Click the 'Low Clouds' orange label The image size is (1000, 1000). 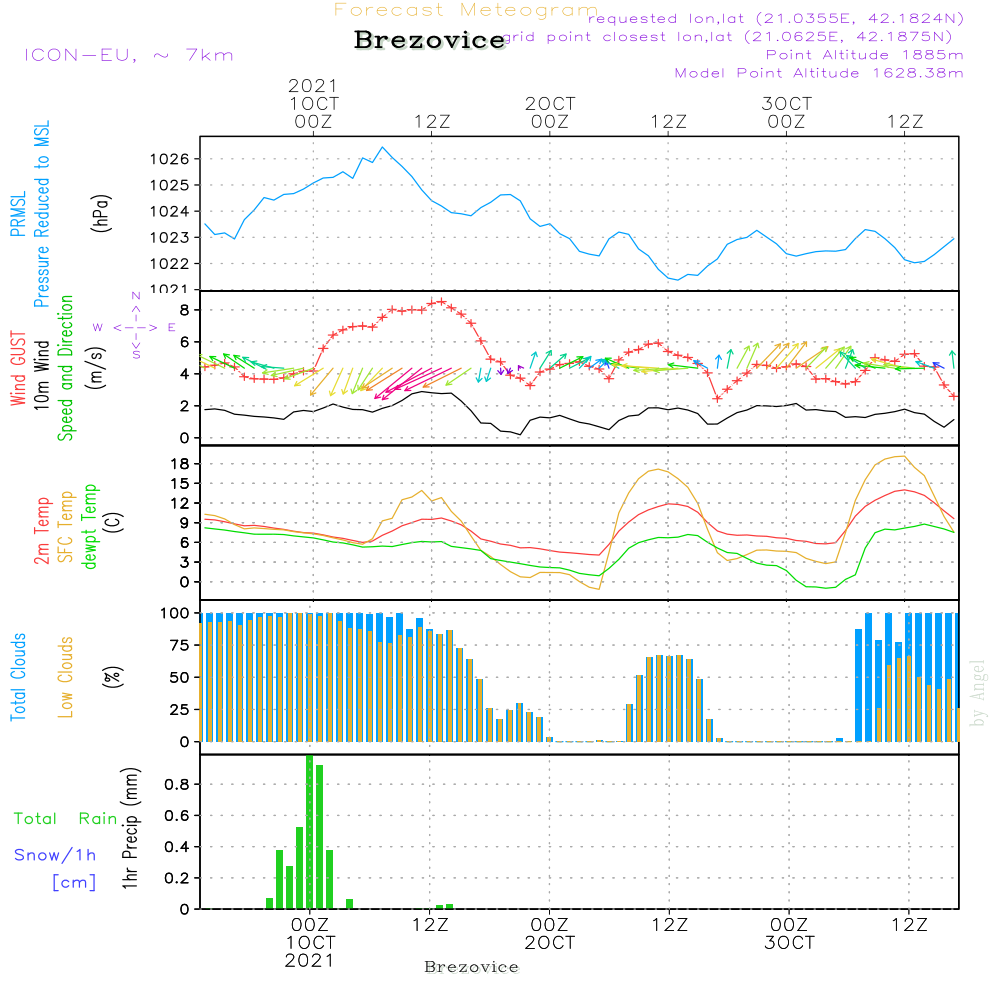click(x=66, y=677)
